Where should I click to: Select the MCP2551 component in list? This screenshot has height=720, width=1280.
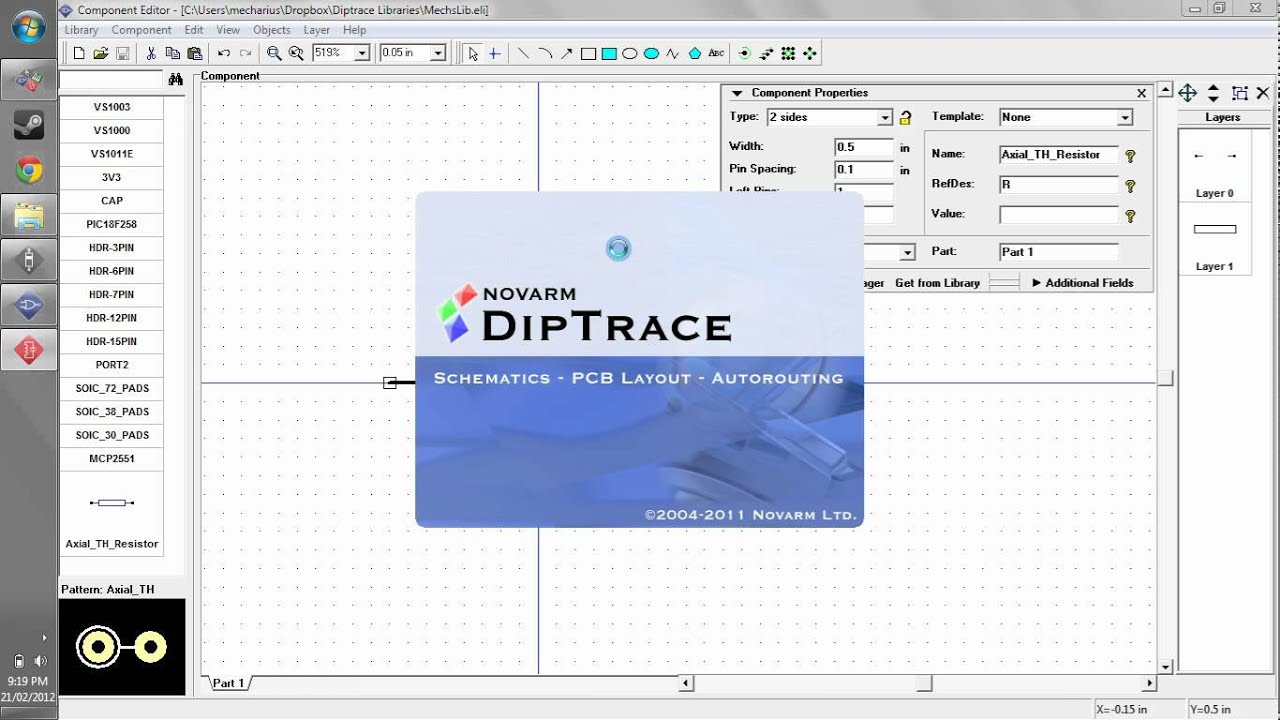pyautogui.click(x=111, y=458)
